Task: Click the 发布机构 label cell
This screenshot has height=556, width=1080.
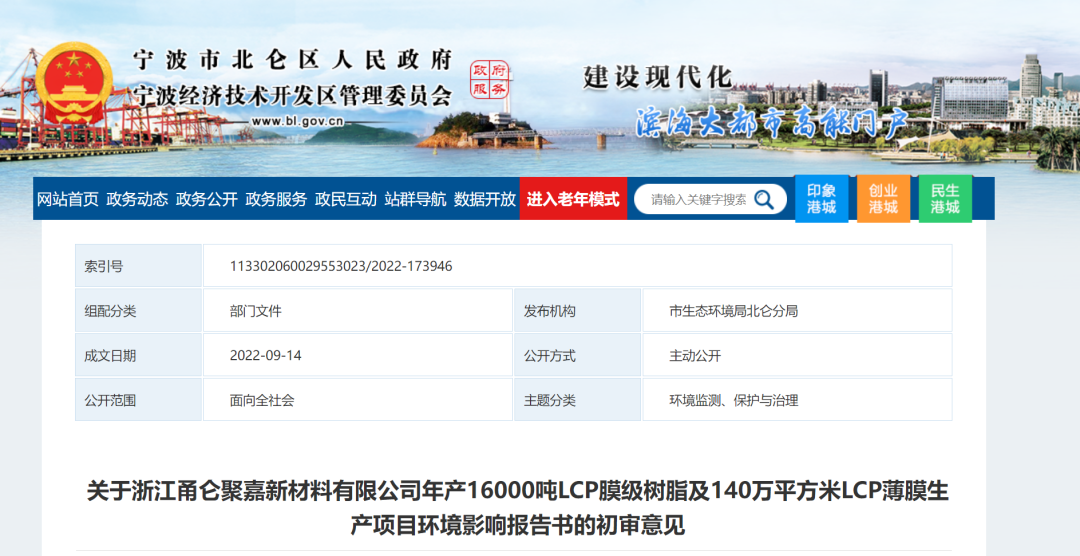Action: point(577,311)
